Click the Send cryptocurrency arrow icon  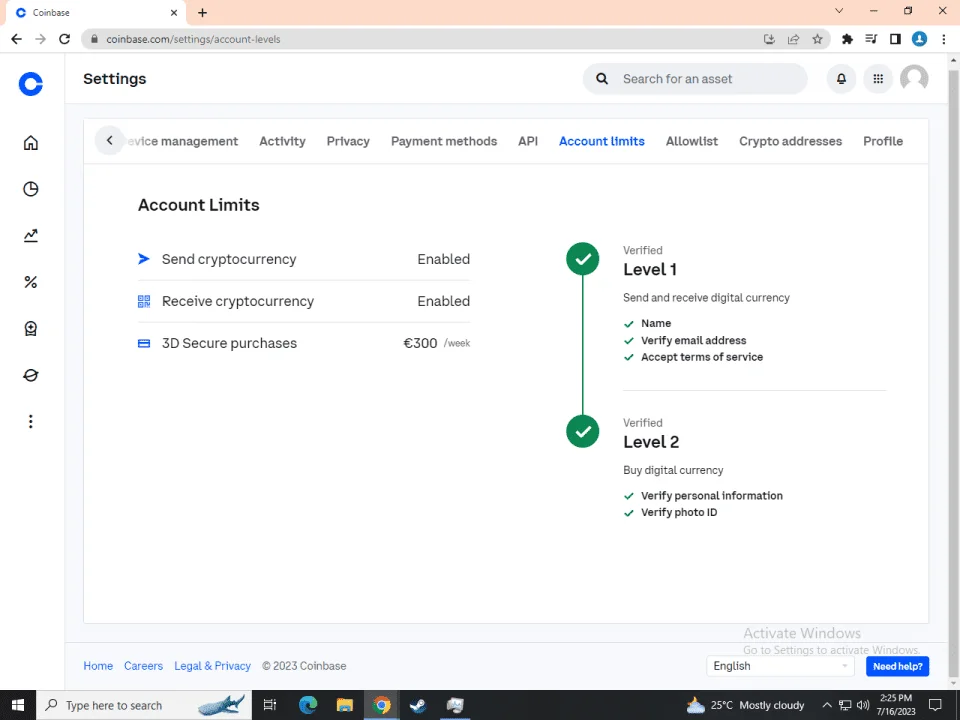point(144,259)
